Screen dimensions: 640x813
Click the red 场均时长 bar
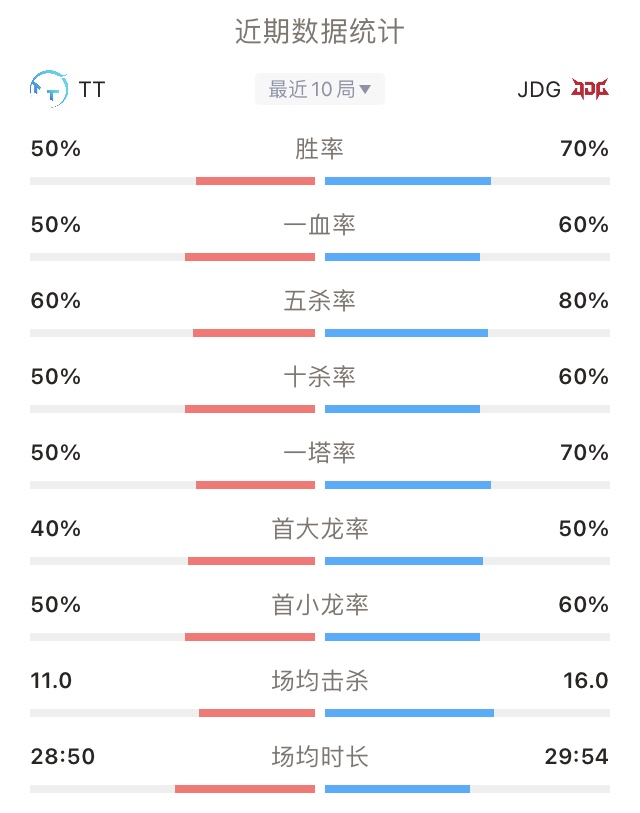(x=245, y=789)
